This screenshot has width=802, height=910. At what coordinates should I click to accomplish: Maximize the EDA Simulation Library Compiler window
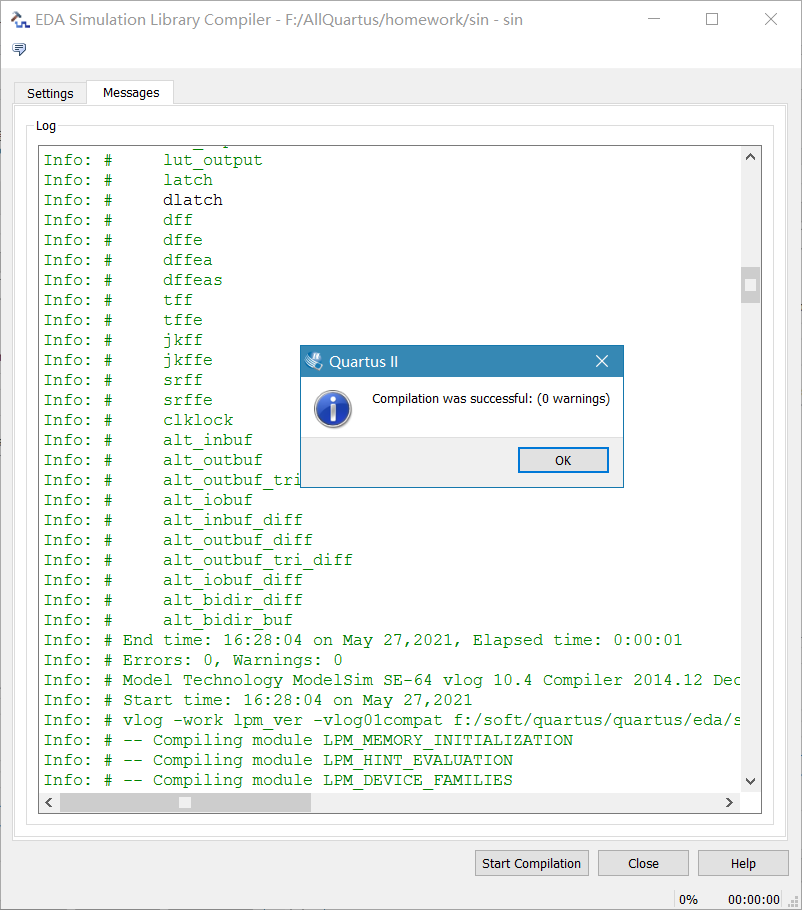[x=712, y=20]
